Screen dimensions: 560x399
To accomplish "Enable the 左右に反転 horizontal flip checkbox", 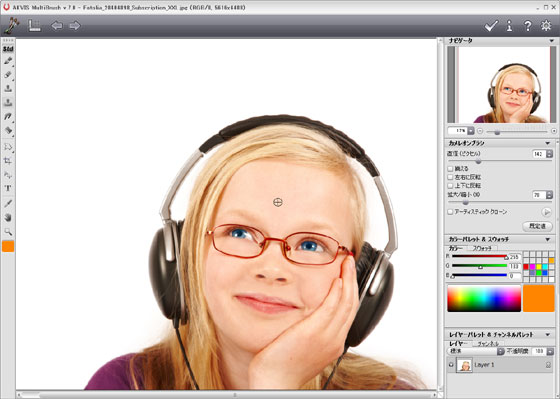I will point(450,177).
